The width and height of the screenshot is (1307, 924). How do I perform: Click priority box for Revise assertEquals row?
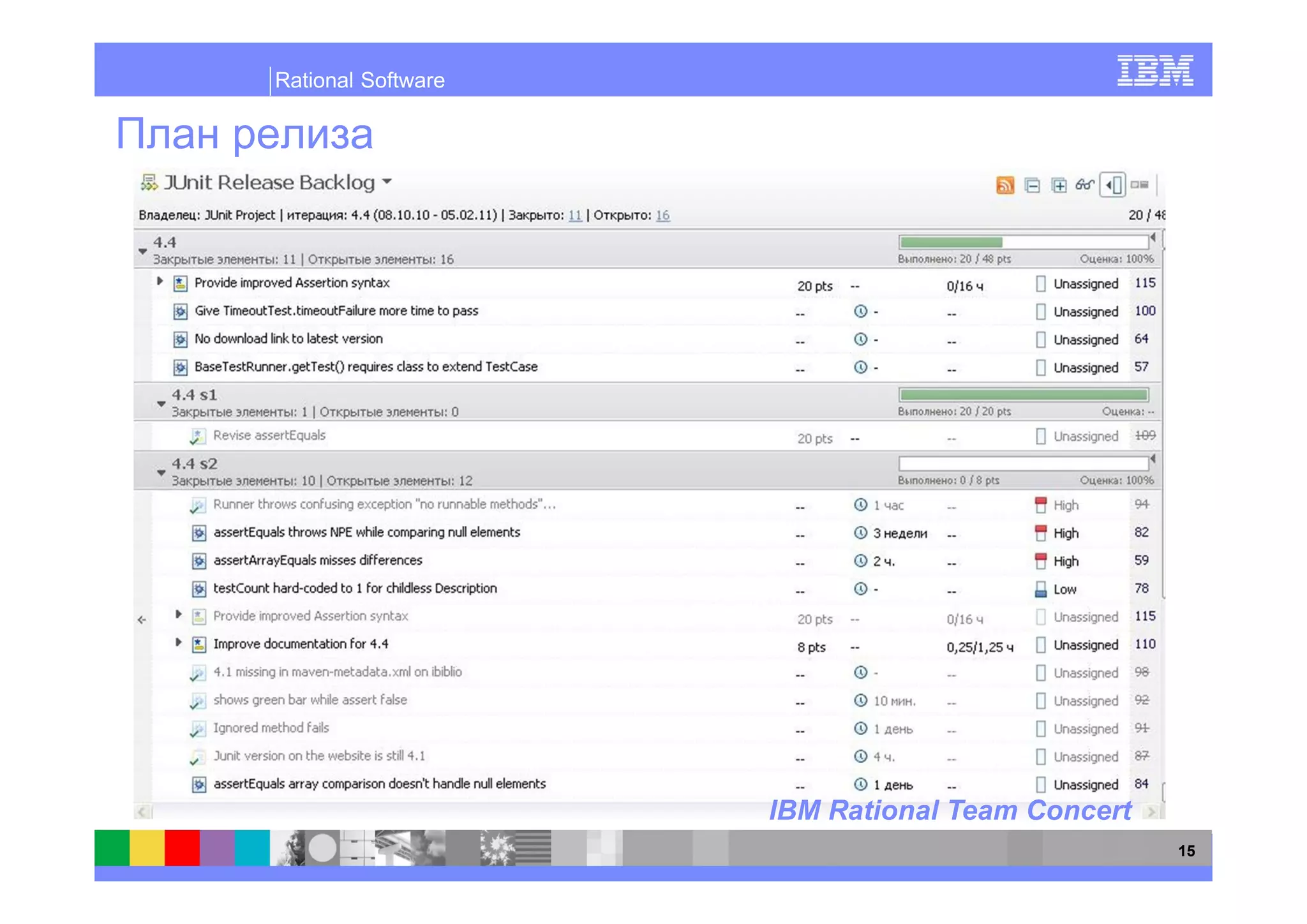pyautogui.click(x=1041, y=436)
